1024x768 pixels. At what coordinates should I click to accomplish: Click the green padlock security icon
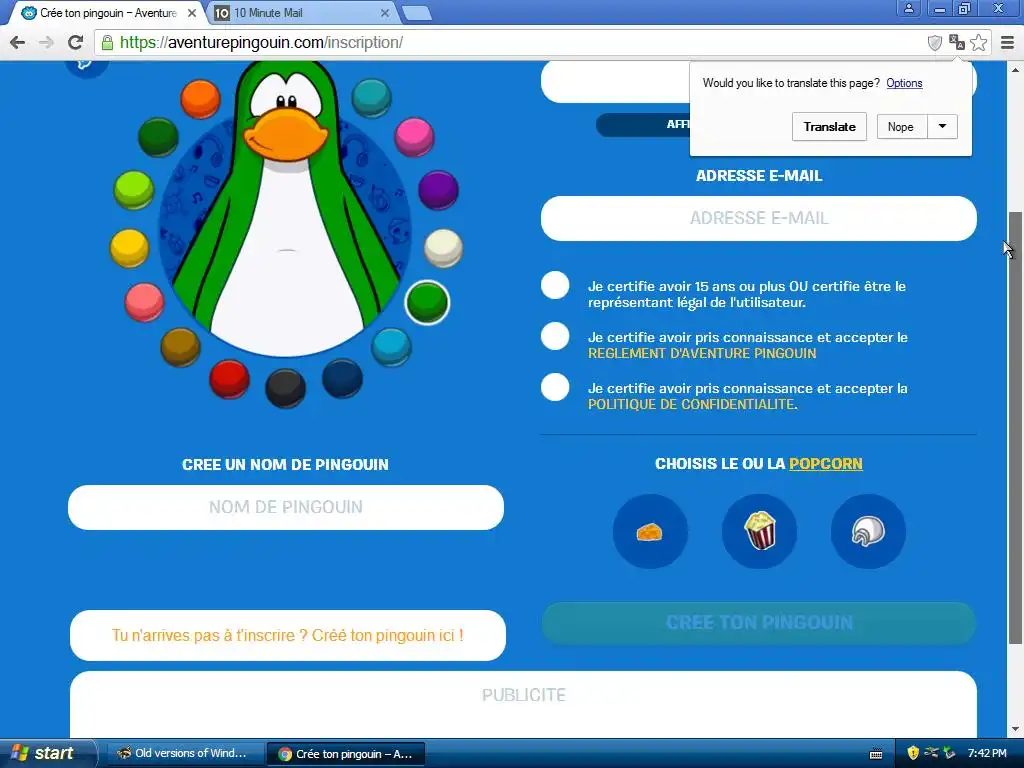pos(107,43)
